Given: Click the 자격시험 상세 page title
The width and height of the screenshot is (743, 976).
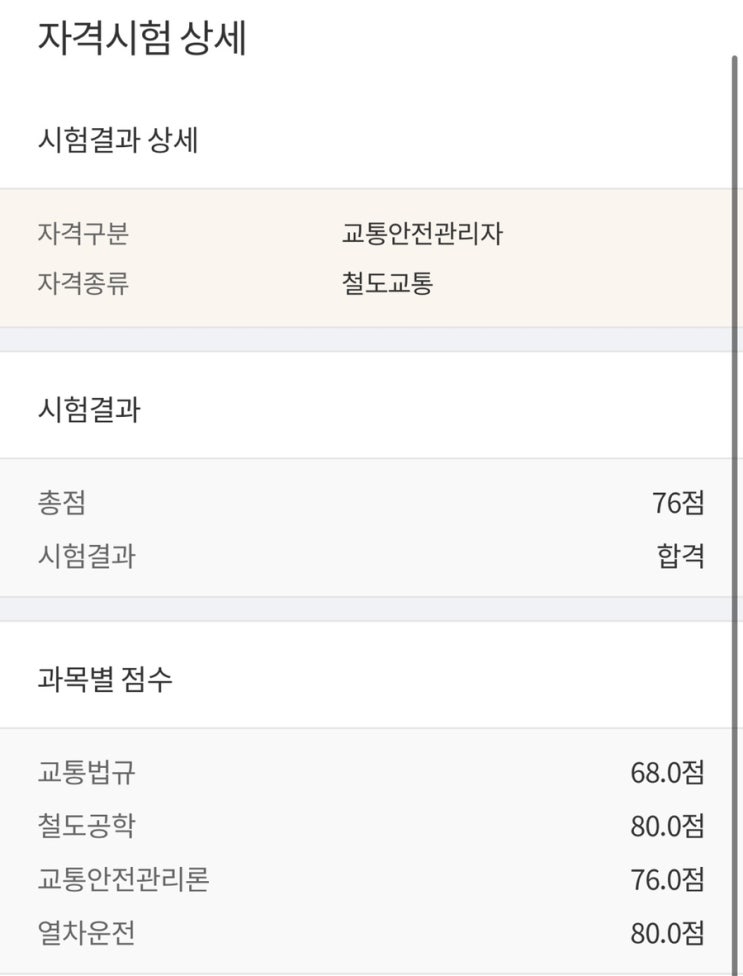Looking at the screenshot, I should (x=141, y=39).
